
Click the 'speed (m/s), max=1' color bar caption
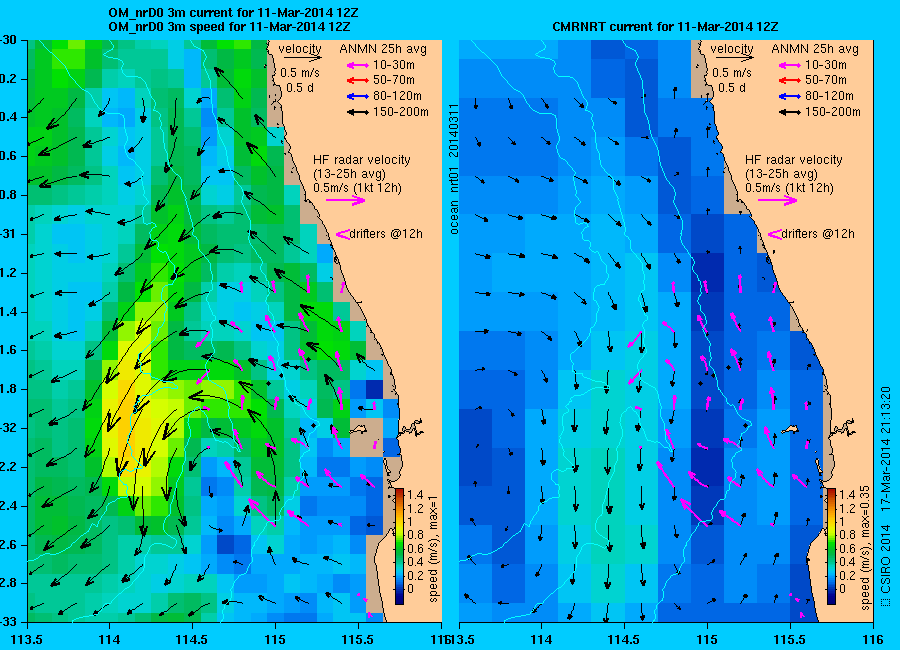click(x=434, y=547)
